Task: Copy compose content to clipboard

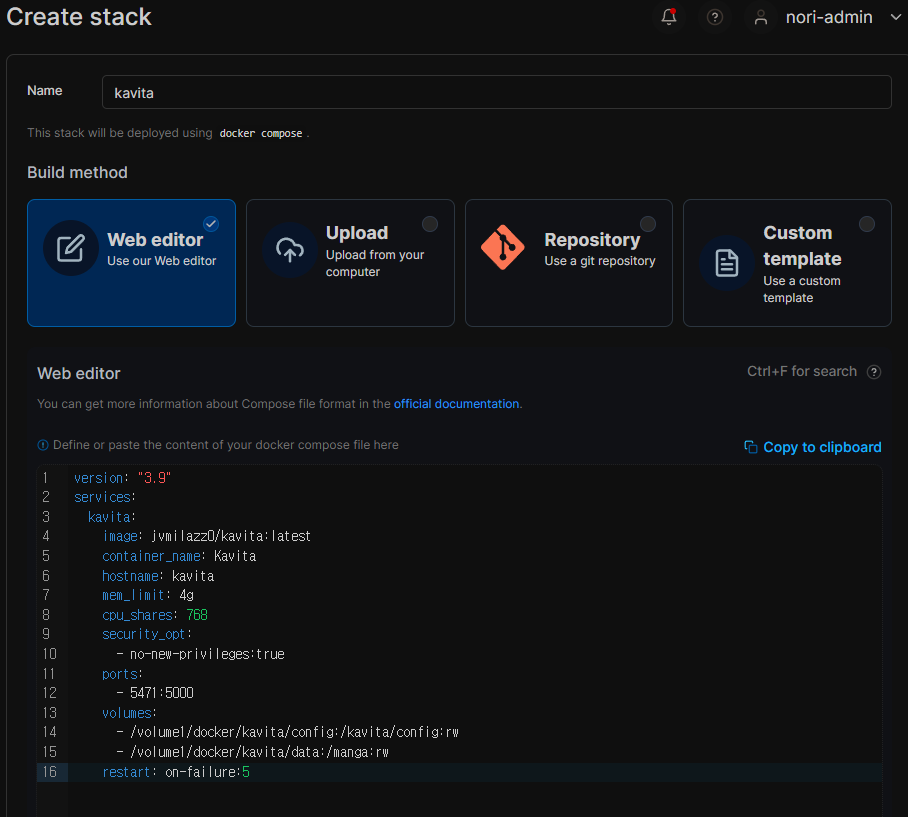Action: point(812,447)
